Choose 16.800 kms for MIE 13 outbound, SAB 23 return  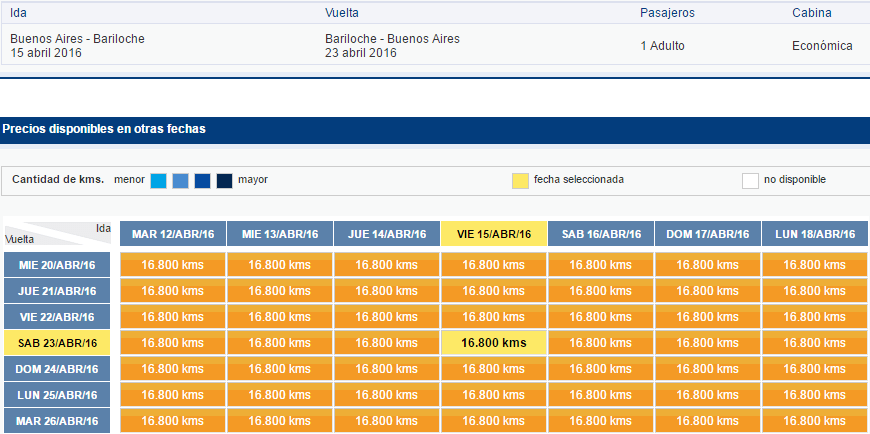(280, 343)
